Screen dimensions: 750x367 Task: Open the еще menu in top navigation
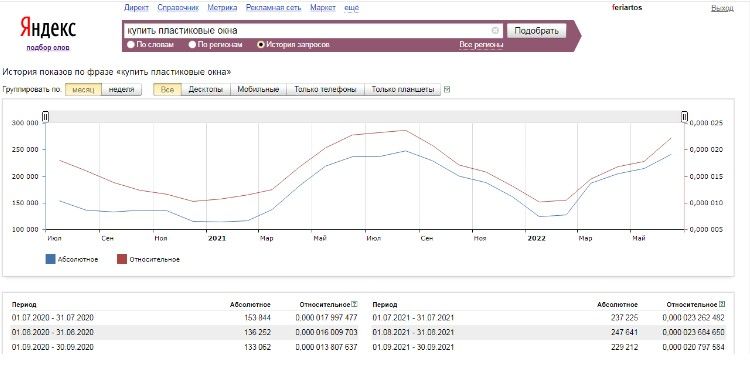[352, 8]
